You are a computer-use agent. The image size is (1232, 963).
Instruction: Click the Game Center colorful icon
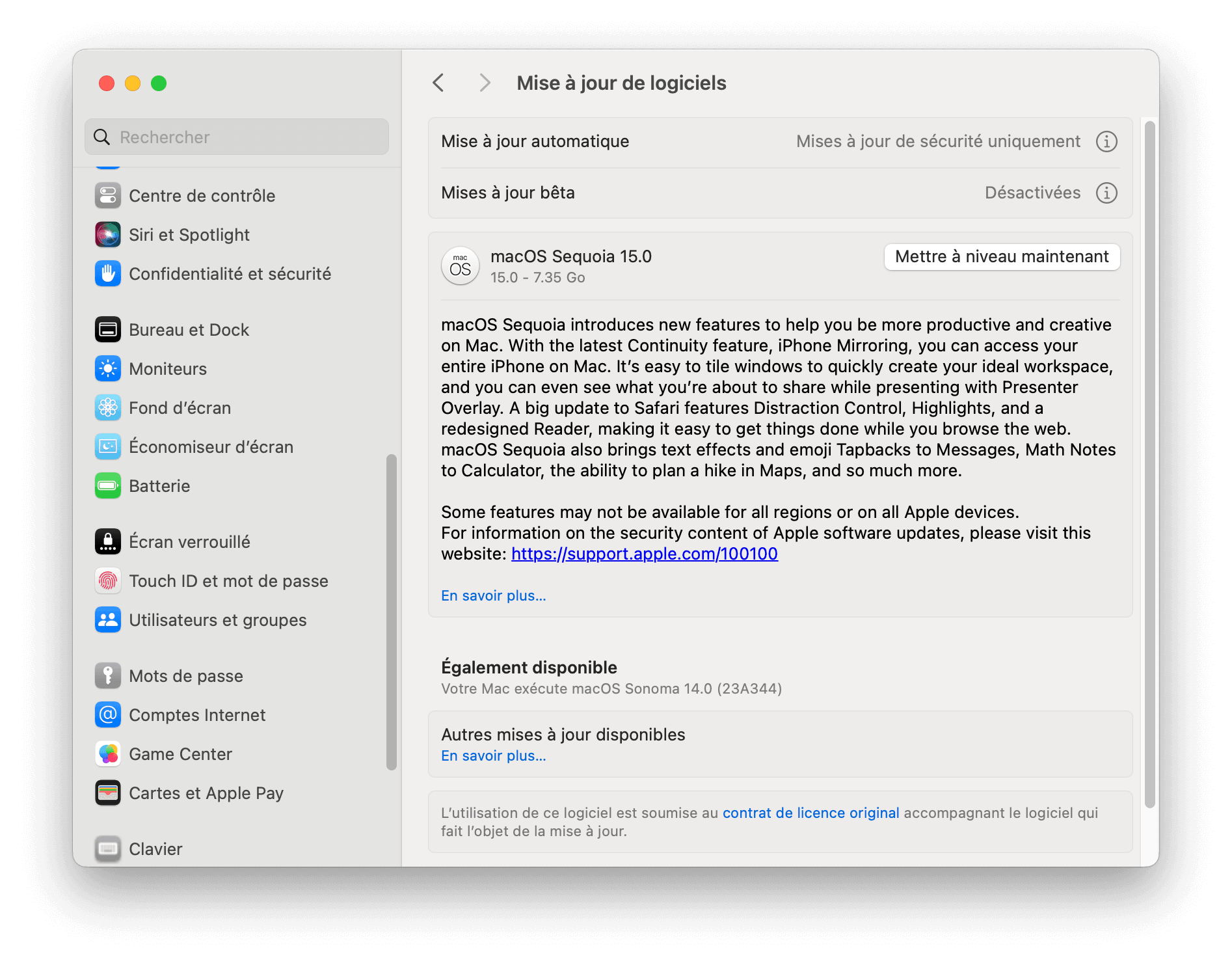coord(108,754)
